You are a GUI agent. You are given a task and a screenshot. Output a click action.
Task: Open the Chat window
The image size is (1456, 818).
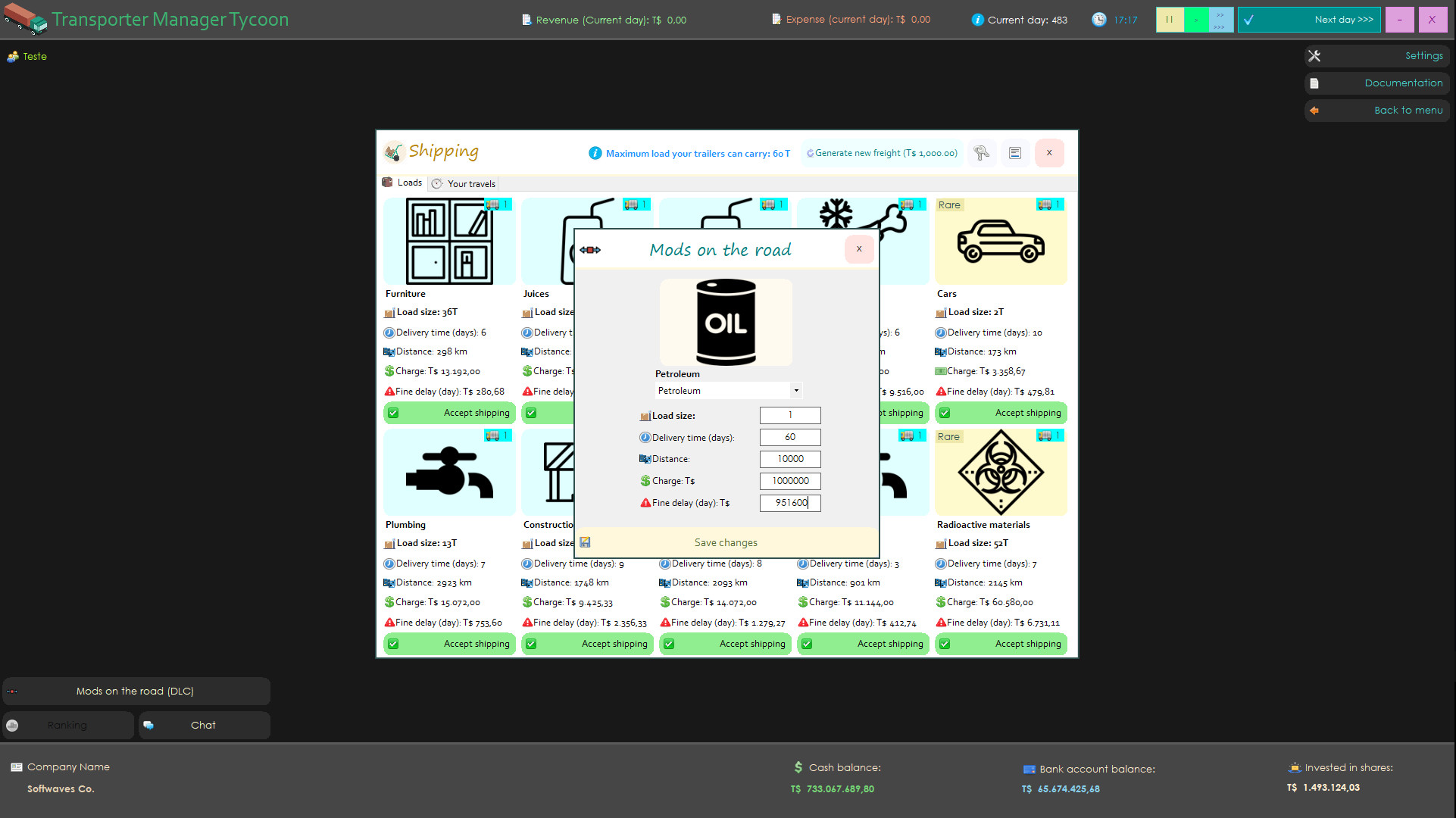pyautogui.click(x=203, y=725)
